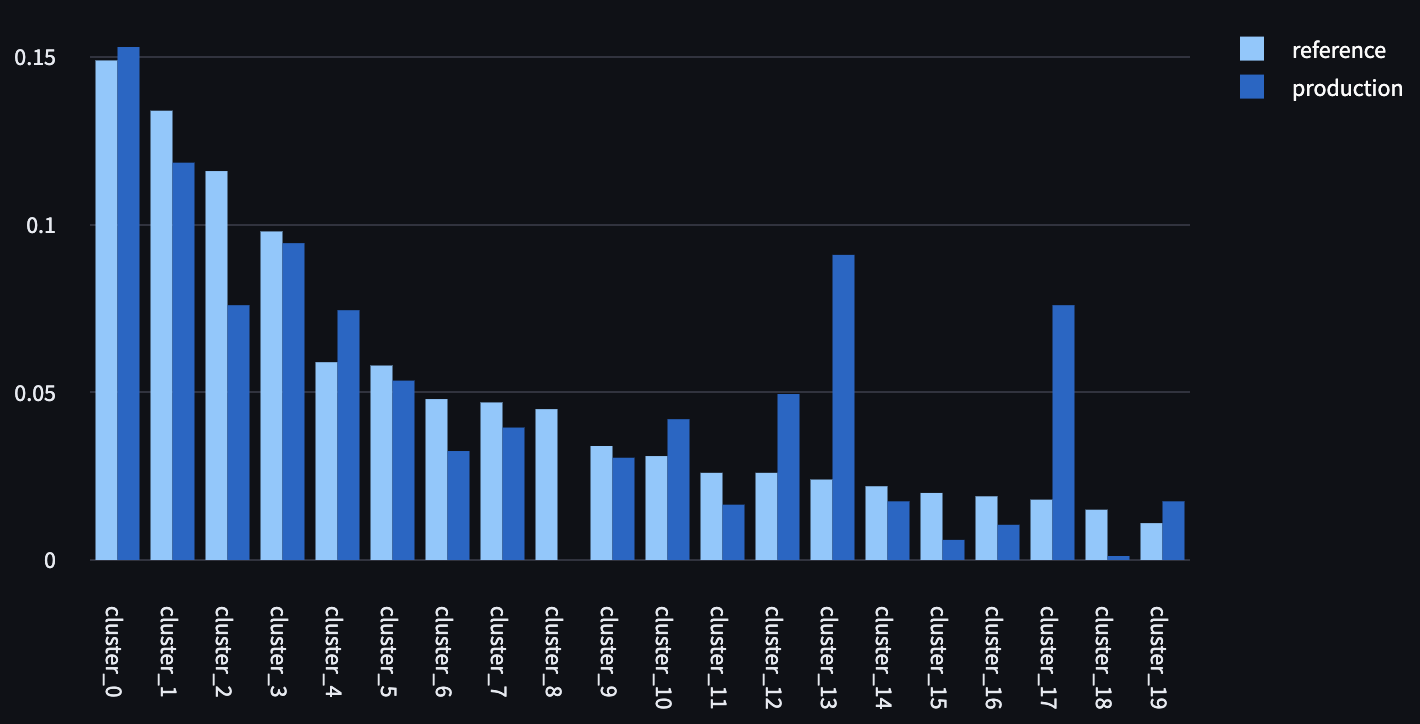Image resolution: width=1420 pixels, height=724 pixels.
Task: Click the production bar for cluster_2
Action: pyautogui.click(x=238, y=432)
